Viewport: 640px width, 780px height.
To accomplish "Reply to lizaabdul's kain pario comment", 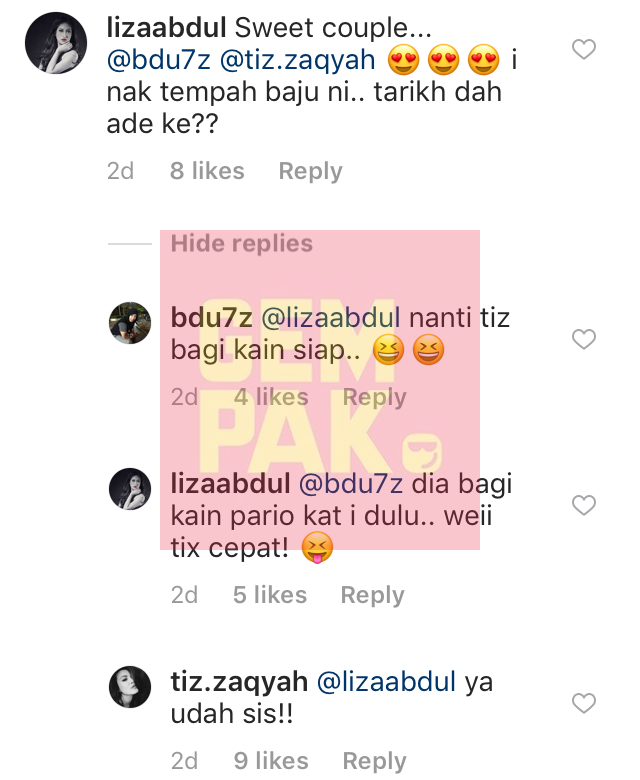I will click(x=372, y=595).
